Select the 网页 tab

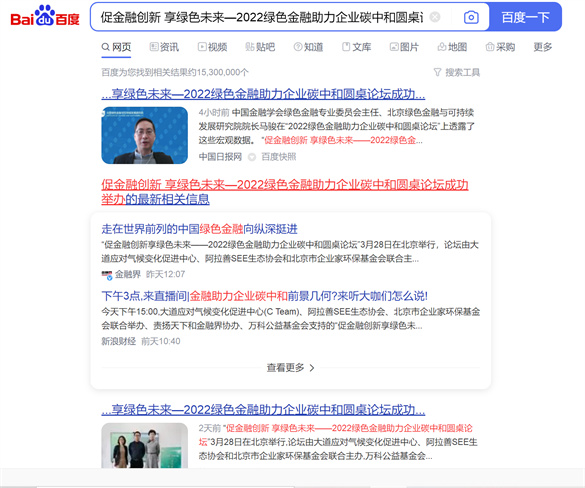click(x=116, y=47)
